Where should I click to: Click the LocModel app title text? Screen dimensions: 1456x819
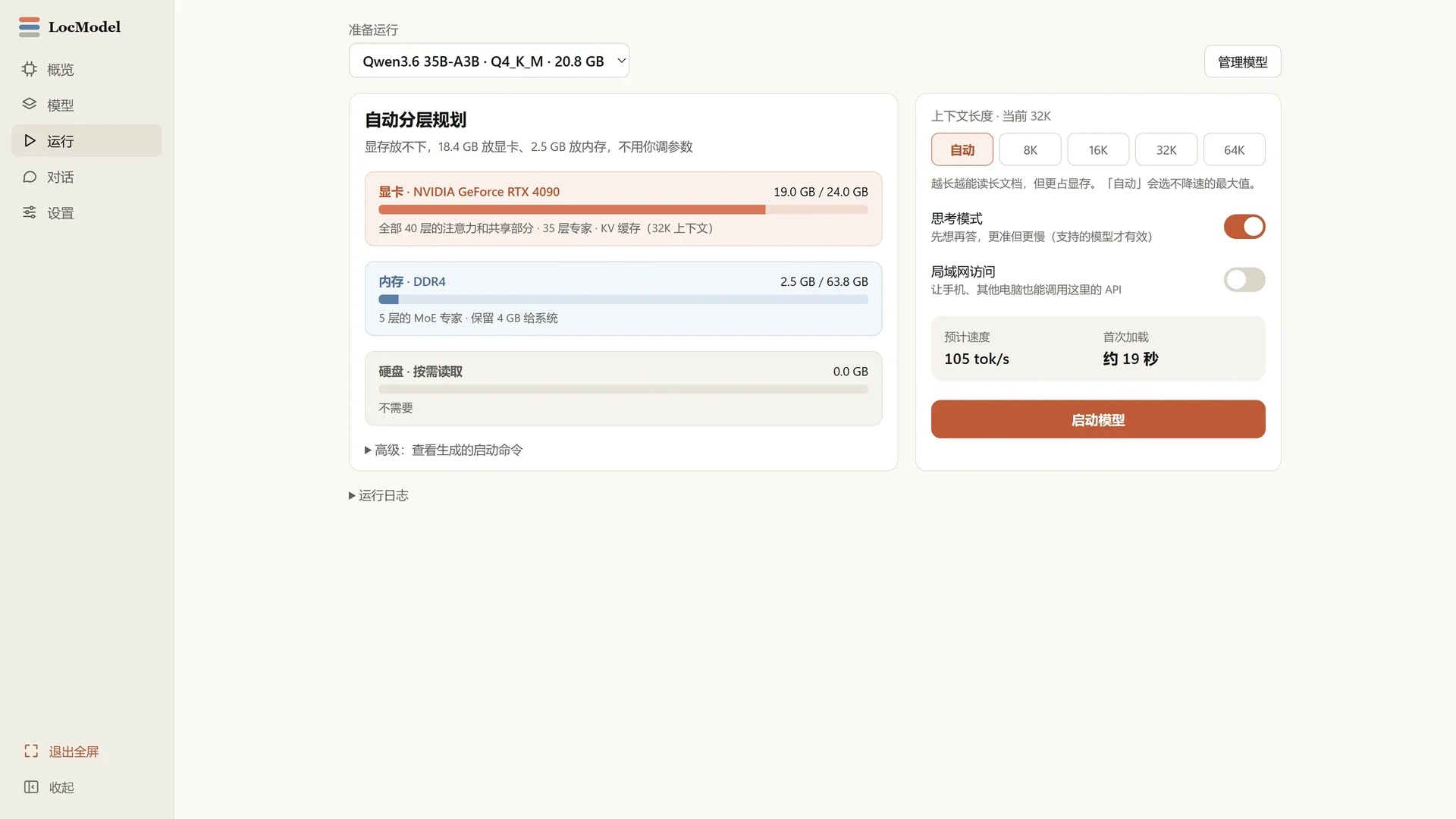click(84, 27)
